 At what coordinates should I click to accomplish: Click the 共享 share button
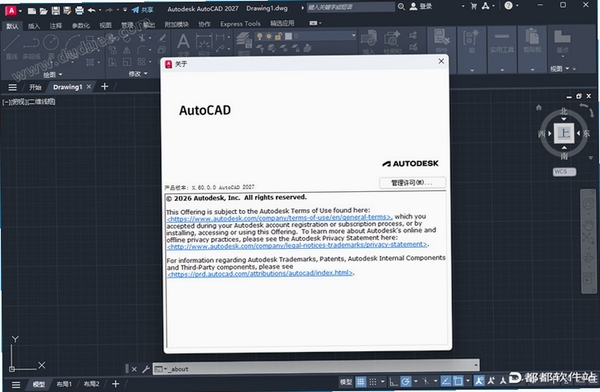pos(142,10)
